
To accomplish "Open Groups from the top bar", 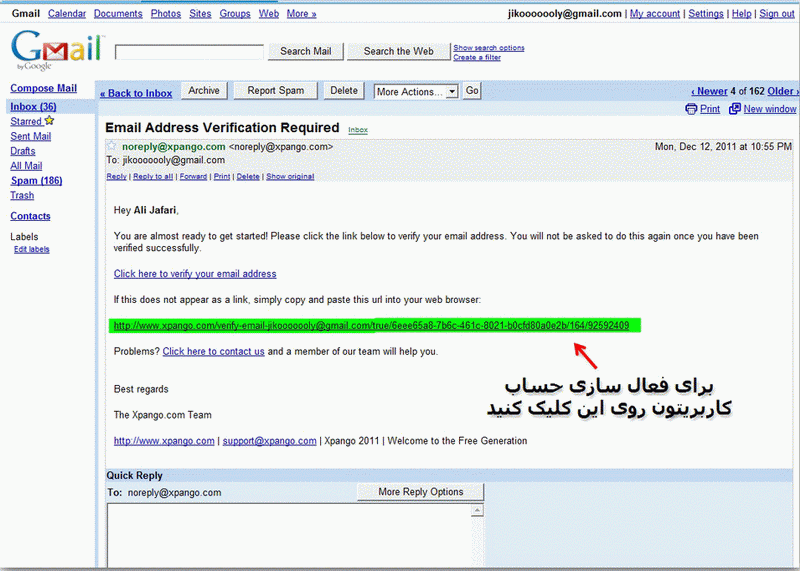I will point(235,14).
